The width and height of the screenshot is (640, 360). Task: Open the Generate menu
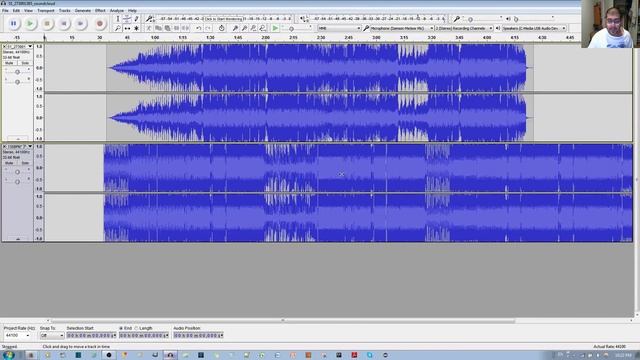point(83,10)
